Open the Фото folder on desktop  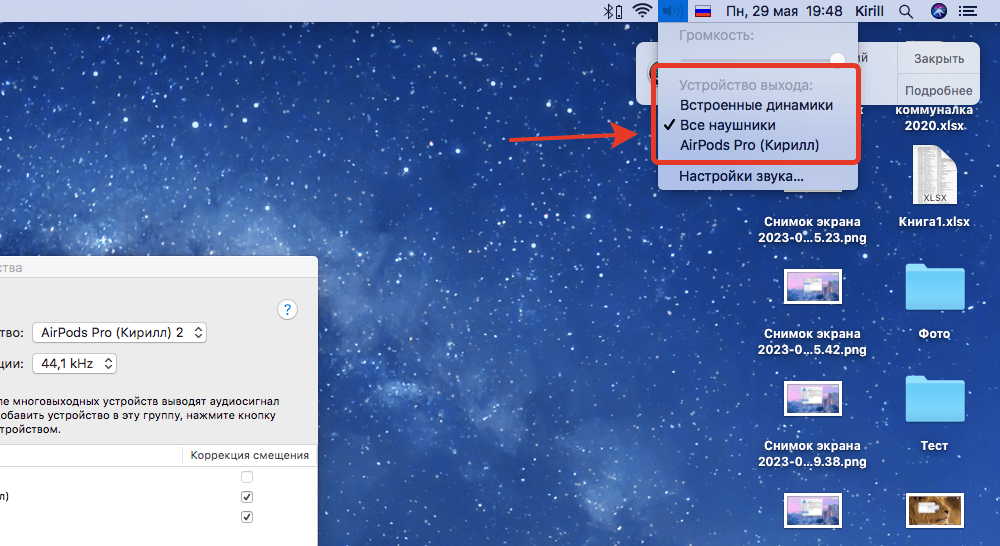[934, 288]
